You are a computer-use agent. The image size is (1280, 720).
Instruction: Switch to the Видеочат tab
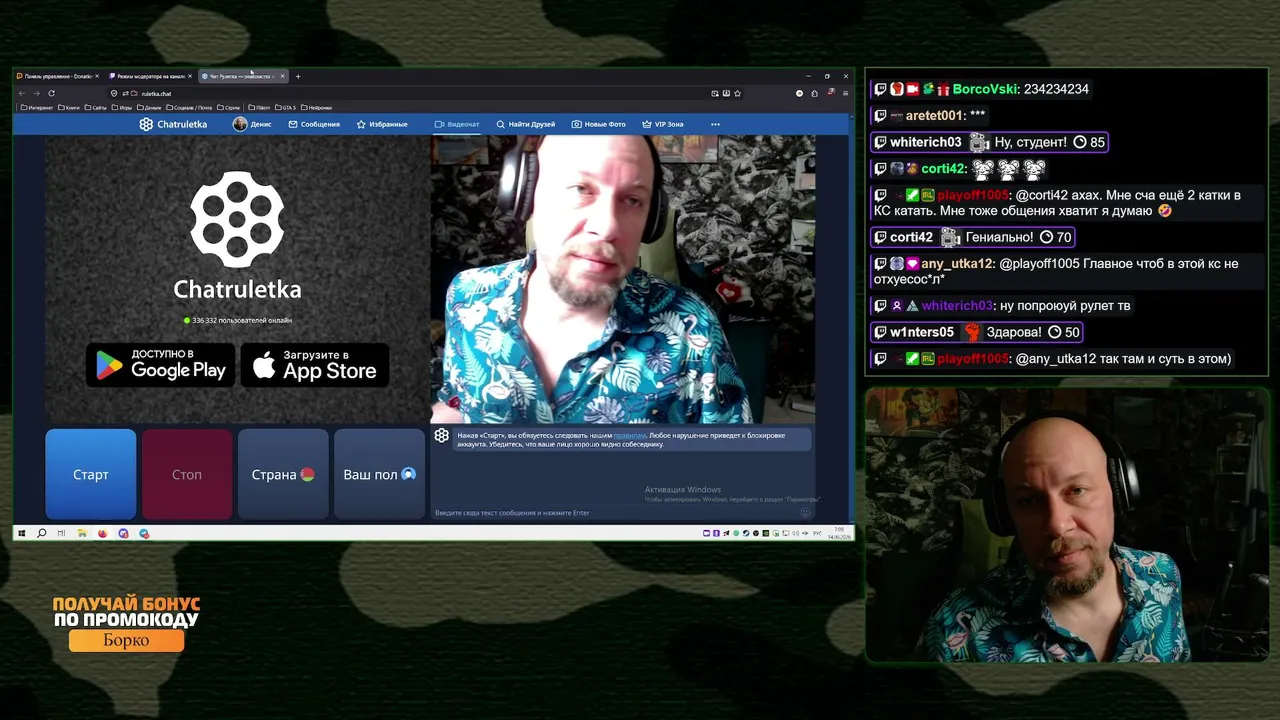(457, 124)
